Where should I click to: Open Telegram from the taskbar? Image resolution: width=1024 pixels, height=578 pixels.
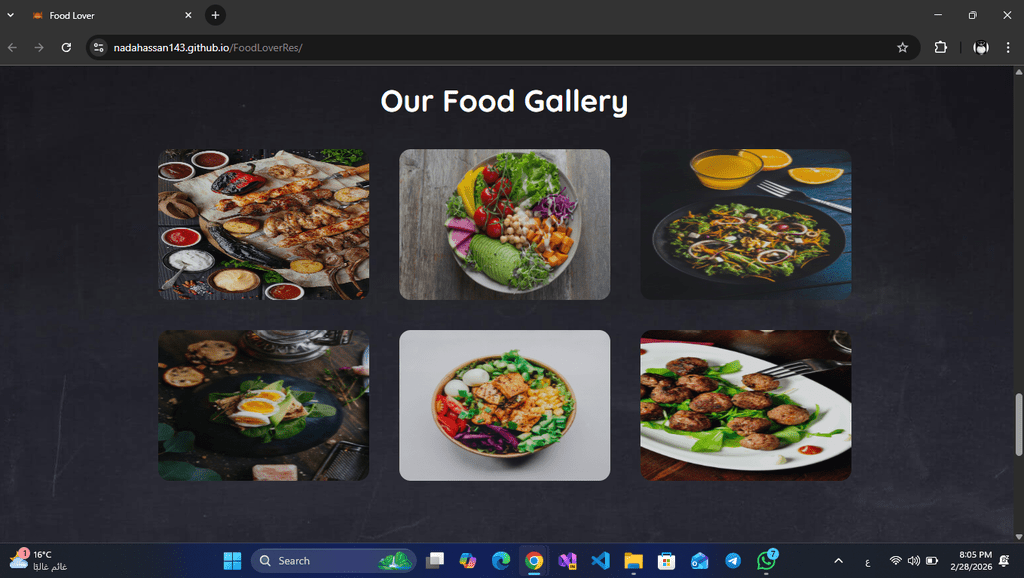[x=733, y=561]
